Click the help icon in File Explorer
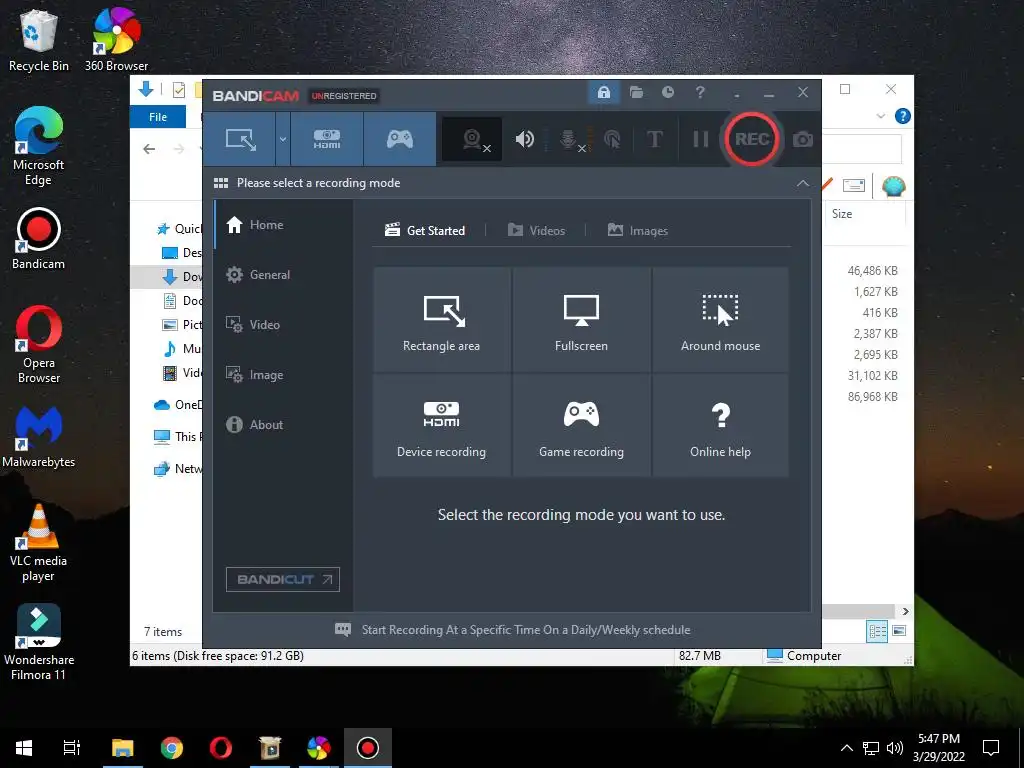 click(903, 116)
